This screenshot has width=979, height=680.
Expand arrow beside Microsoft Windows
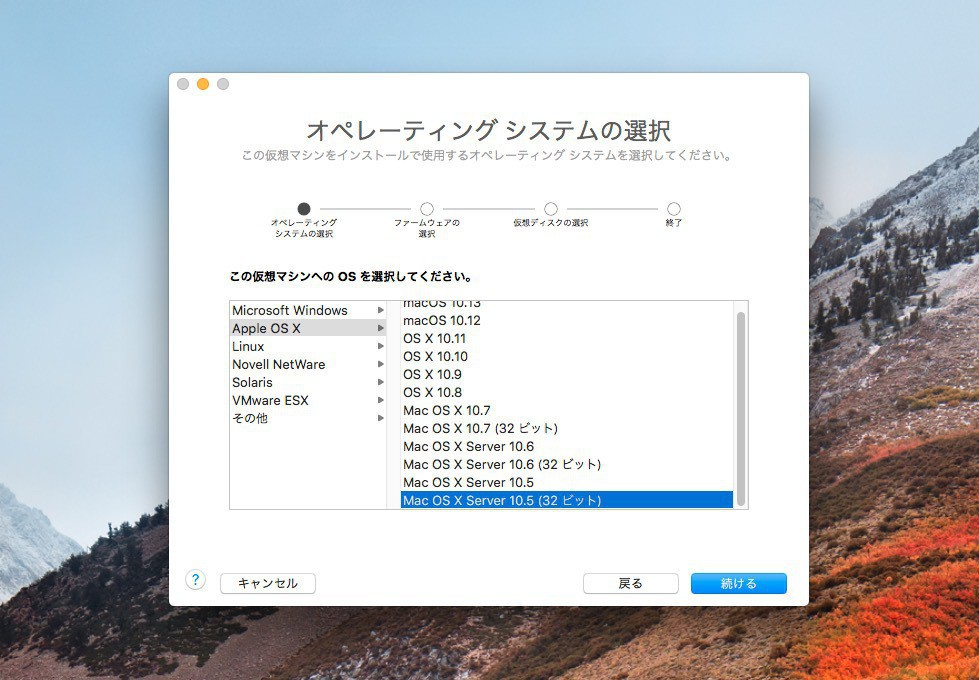380,310
